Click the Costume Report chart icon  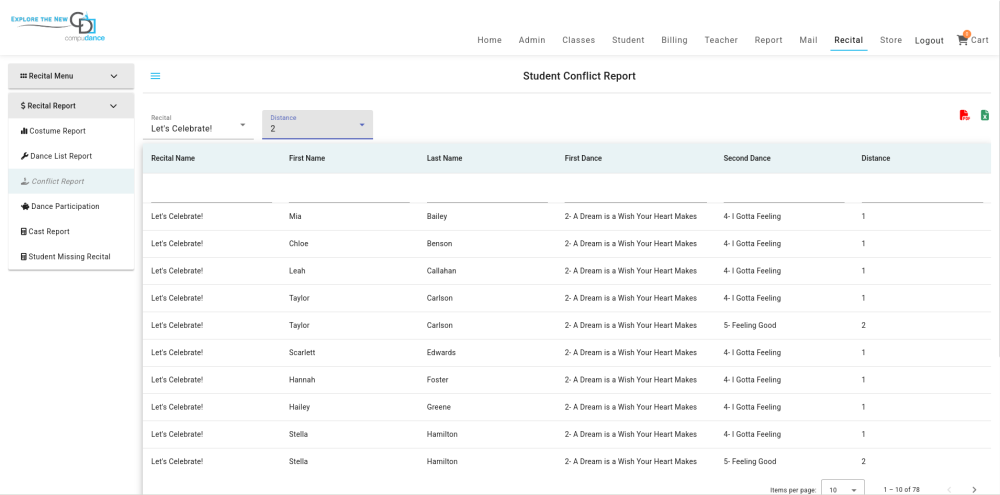click(24, 131)
